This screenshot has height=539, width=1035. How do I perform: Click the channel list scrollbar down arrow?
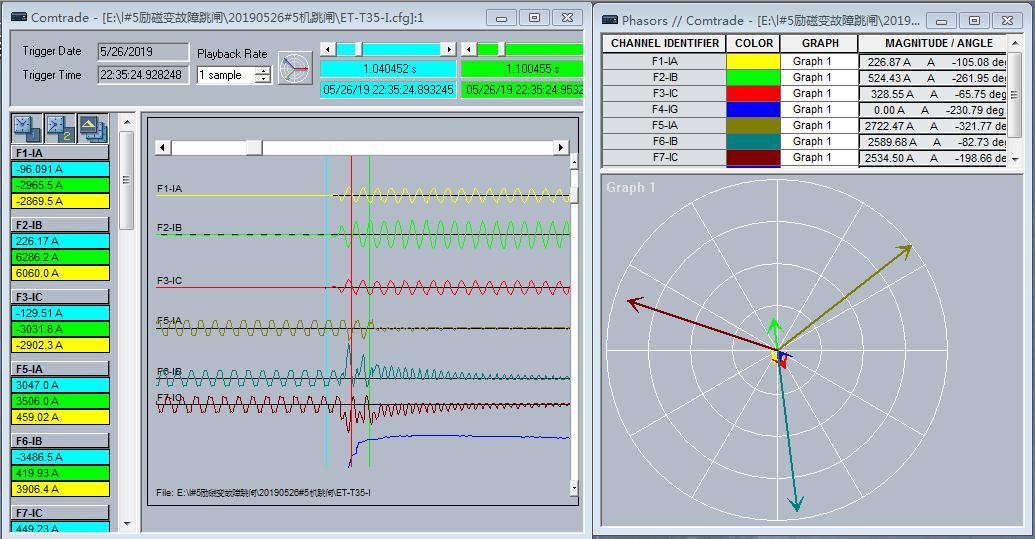pos(127,524)
